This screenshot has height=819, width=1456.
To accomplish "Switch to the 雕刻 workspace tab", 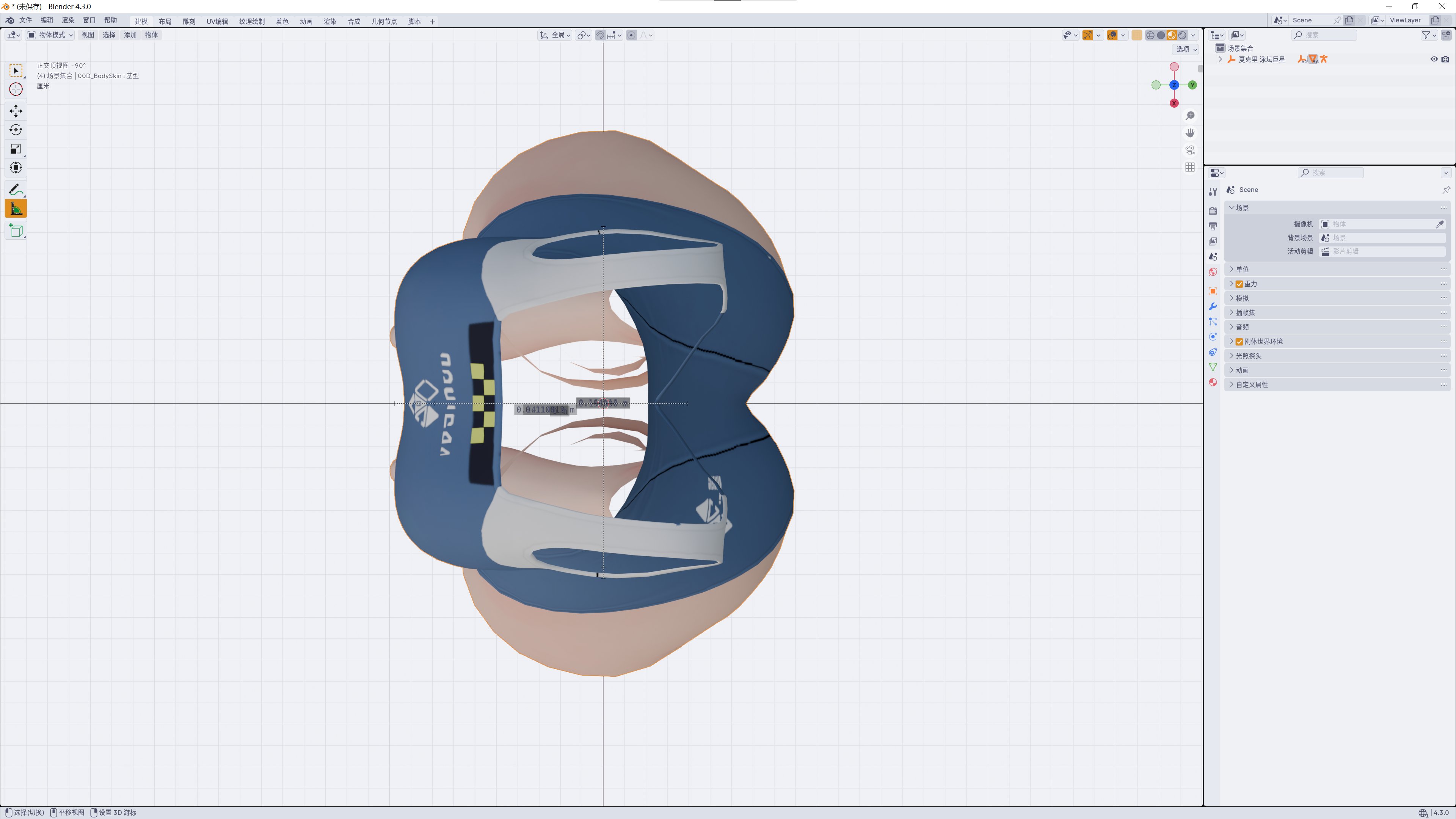I will pyautogui.click(x=189, y=22).
